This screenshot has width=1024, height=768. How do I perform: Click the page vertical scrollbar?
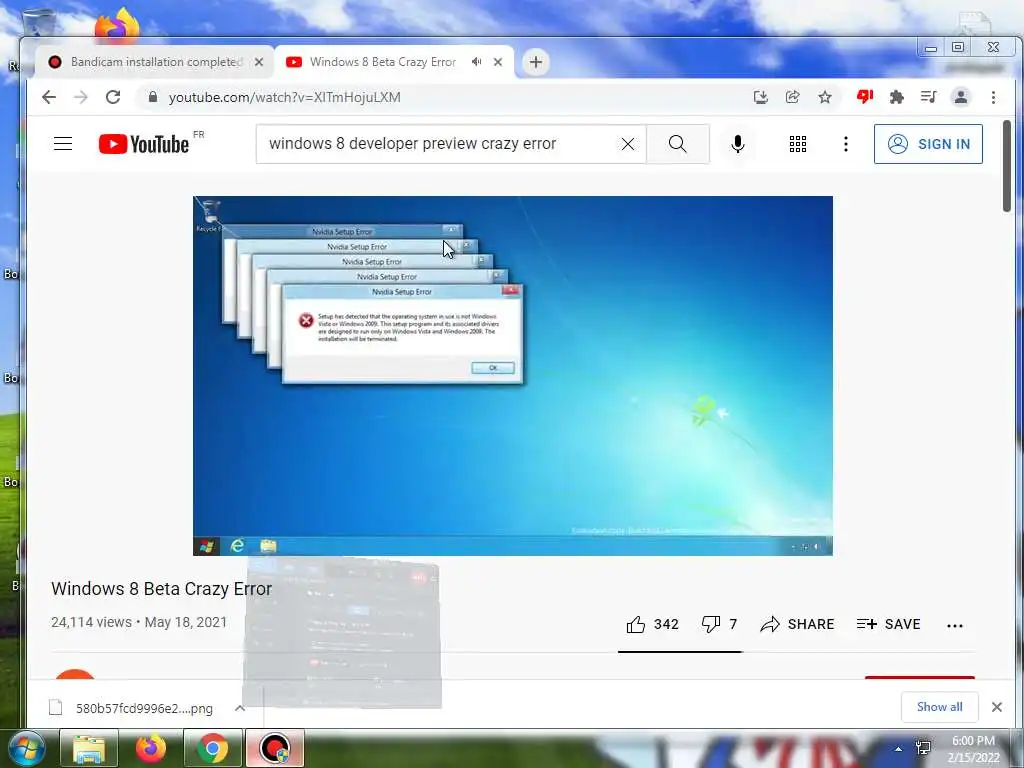tap(1006, 166)
